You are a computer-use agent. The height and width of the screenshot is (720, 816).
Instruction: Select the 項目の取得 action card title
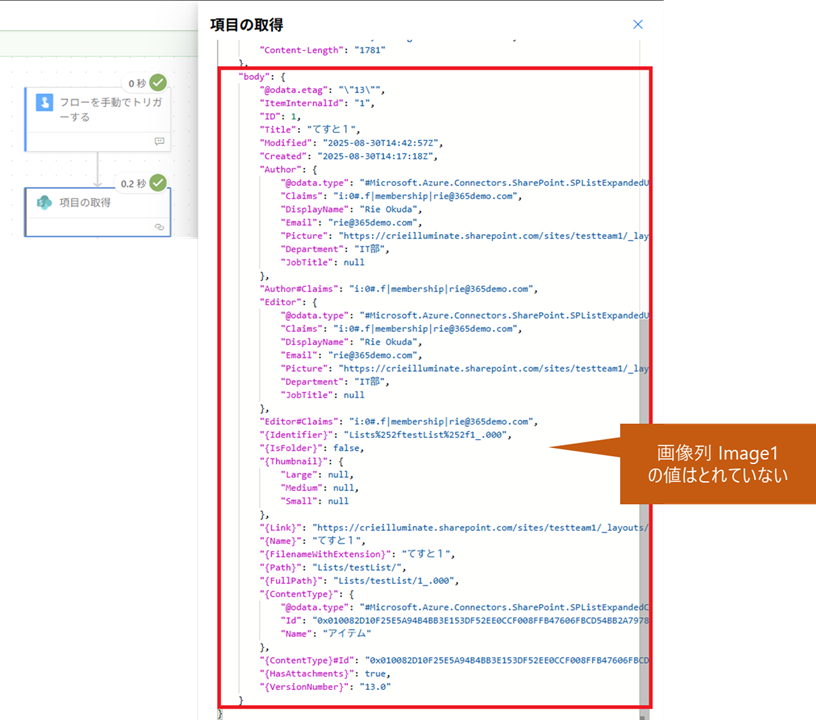85,203
